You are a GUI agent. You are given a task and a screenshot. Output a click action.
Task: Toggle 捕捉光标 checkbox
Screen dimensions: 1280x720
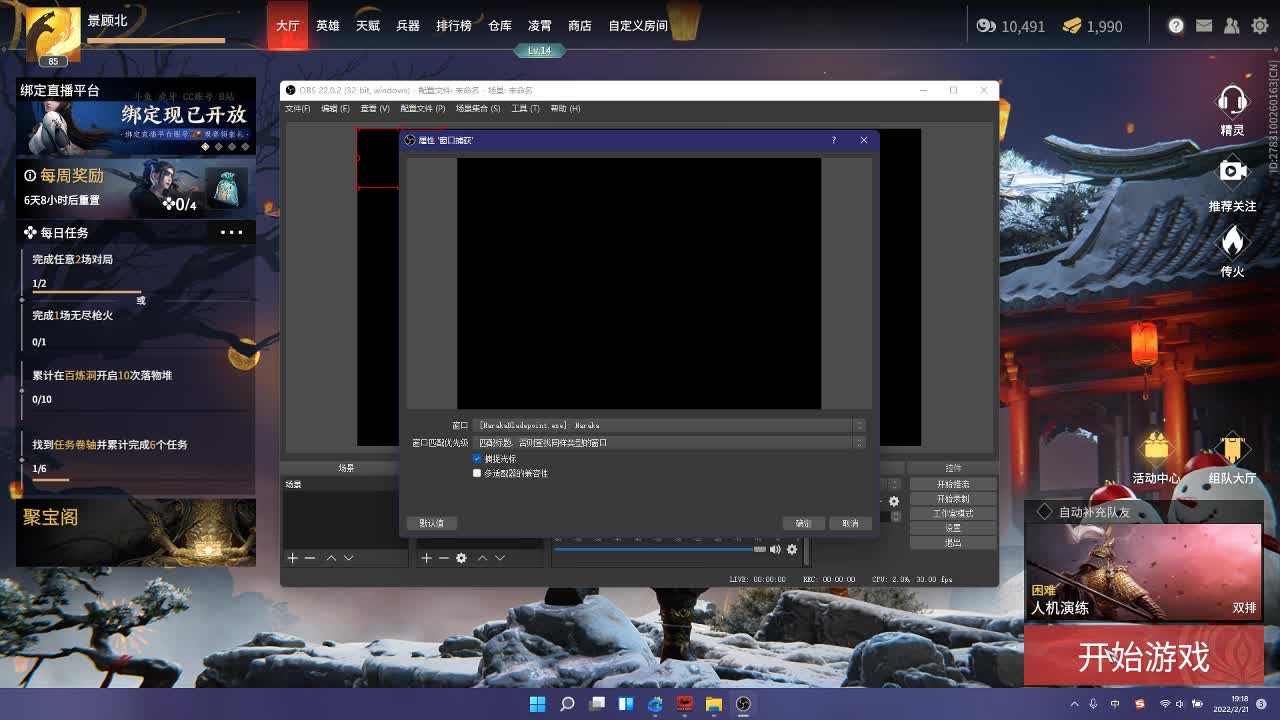pos(477,458)
